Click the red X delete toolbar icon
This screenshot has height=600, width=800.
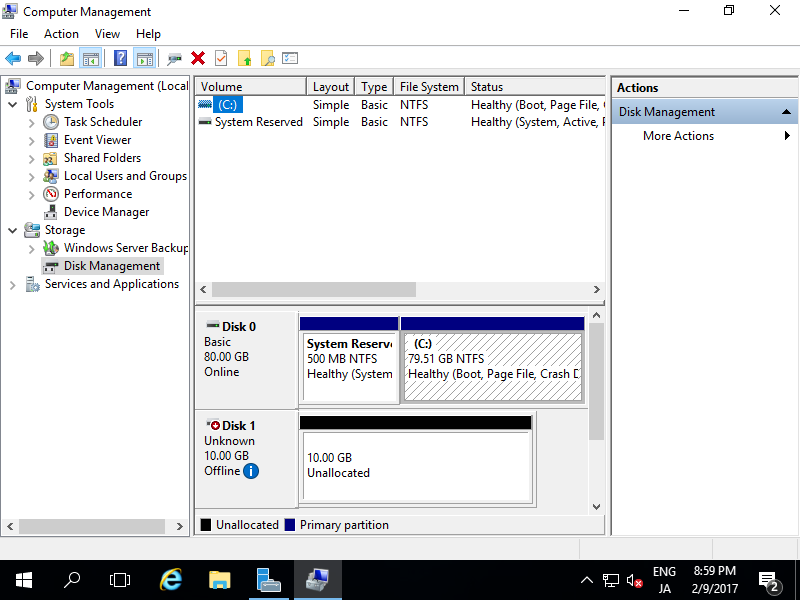click(198, 59)
